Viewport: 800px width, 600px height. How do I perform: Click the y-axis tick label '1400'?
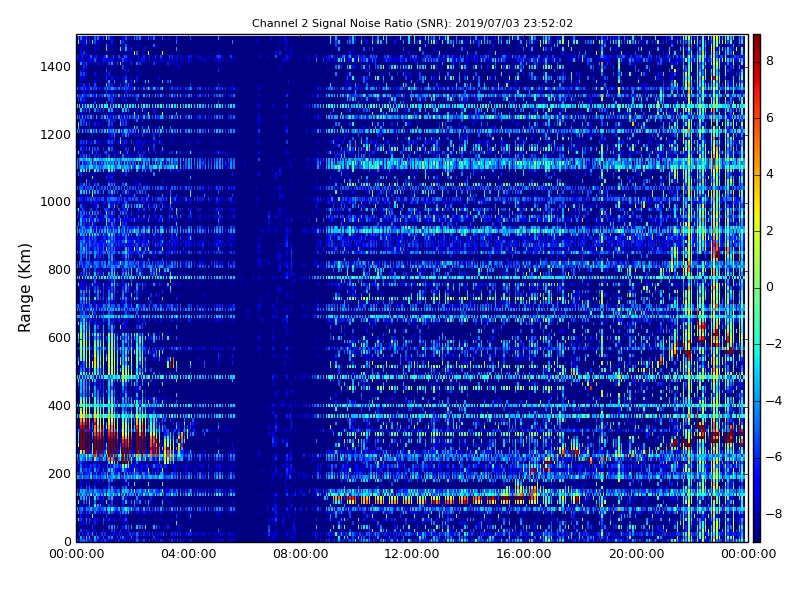coord(56,67)
